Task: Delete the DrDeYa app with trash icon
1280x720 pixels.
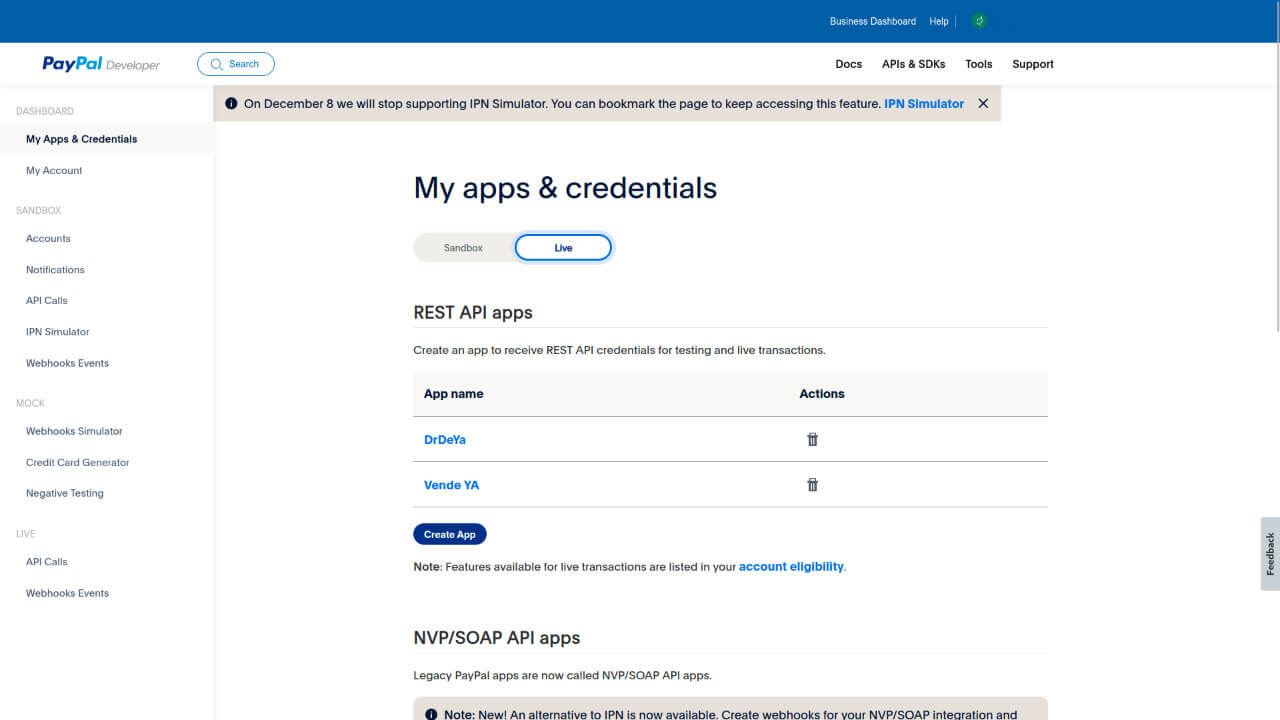Action: 812,439
